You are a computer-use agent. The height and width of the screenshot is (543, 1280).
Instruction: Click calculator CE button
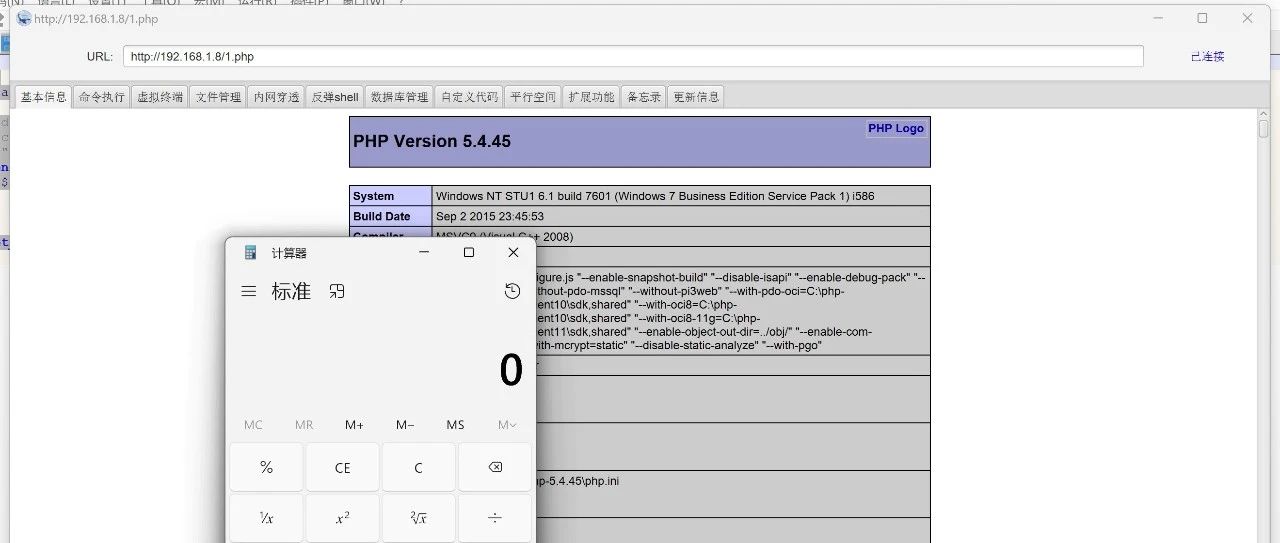342,467
